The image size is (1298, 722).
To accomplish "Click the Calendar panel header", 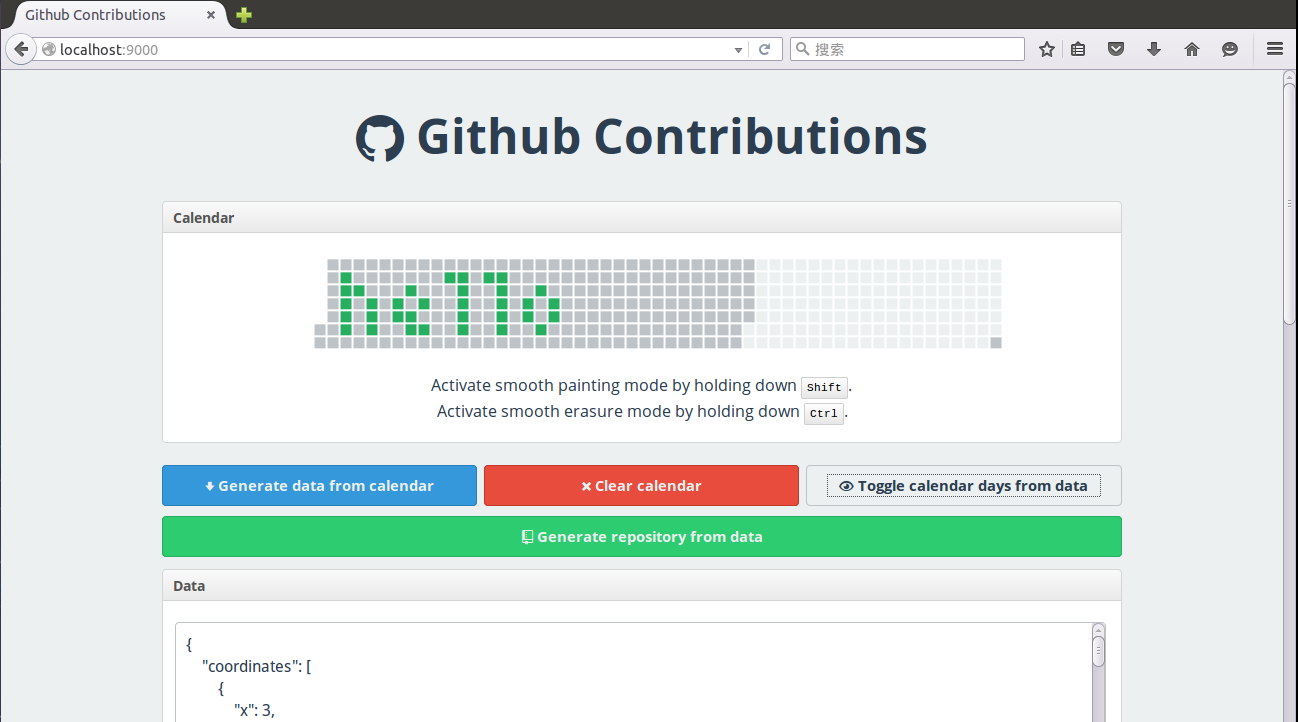I will [642, 217].
